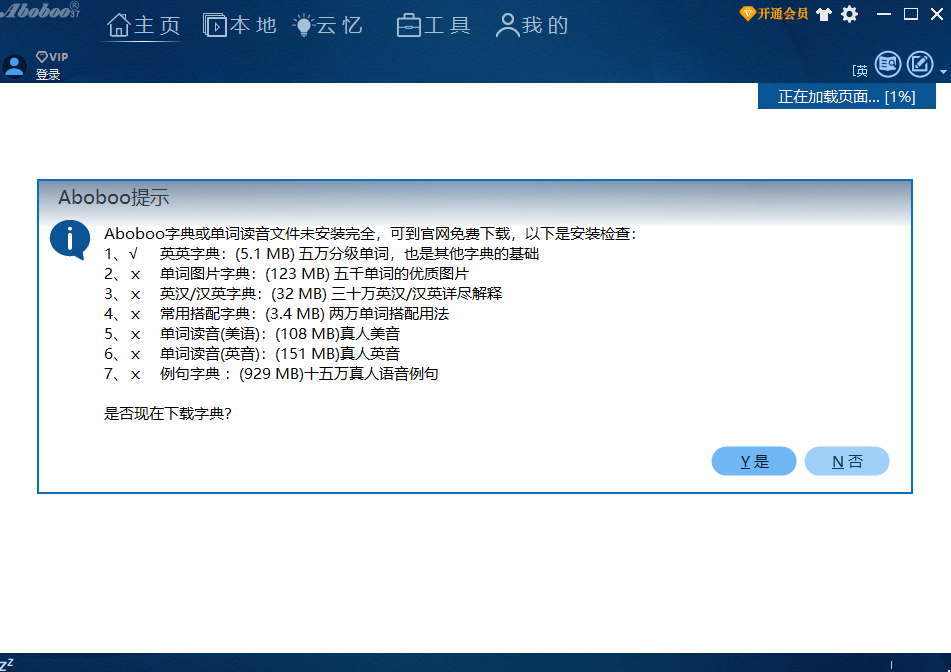Open settings gear icon
The image size is (951, 672).
850,14
